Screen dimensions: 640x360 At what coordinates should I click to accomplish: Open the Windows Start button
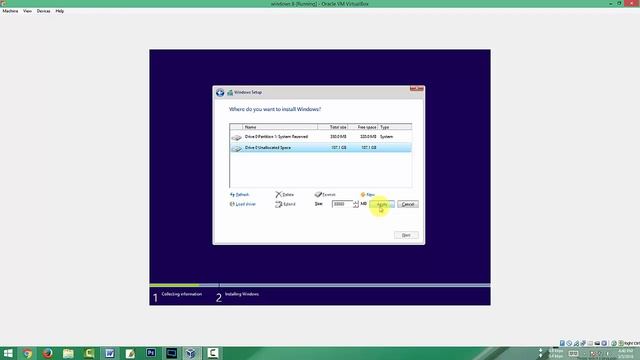click(x=8, y=353)
